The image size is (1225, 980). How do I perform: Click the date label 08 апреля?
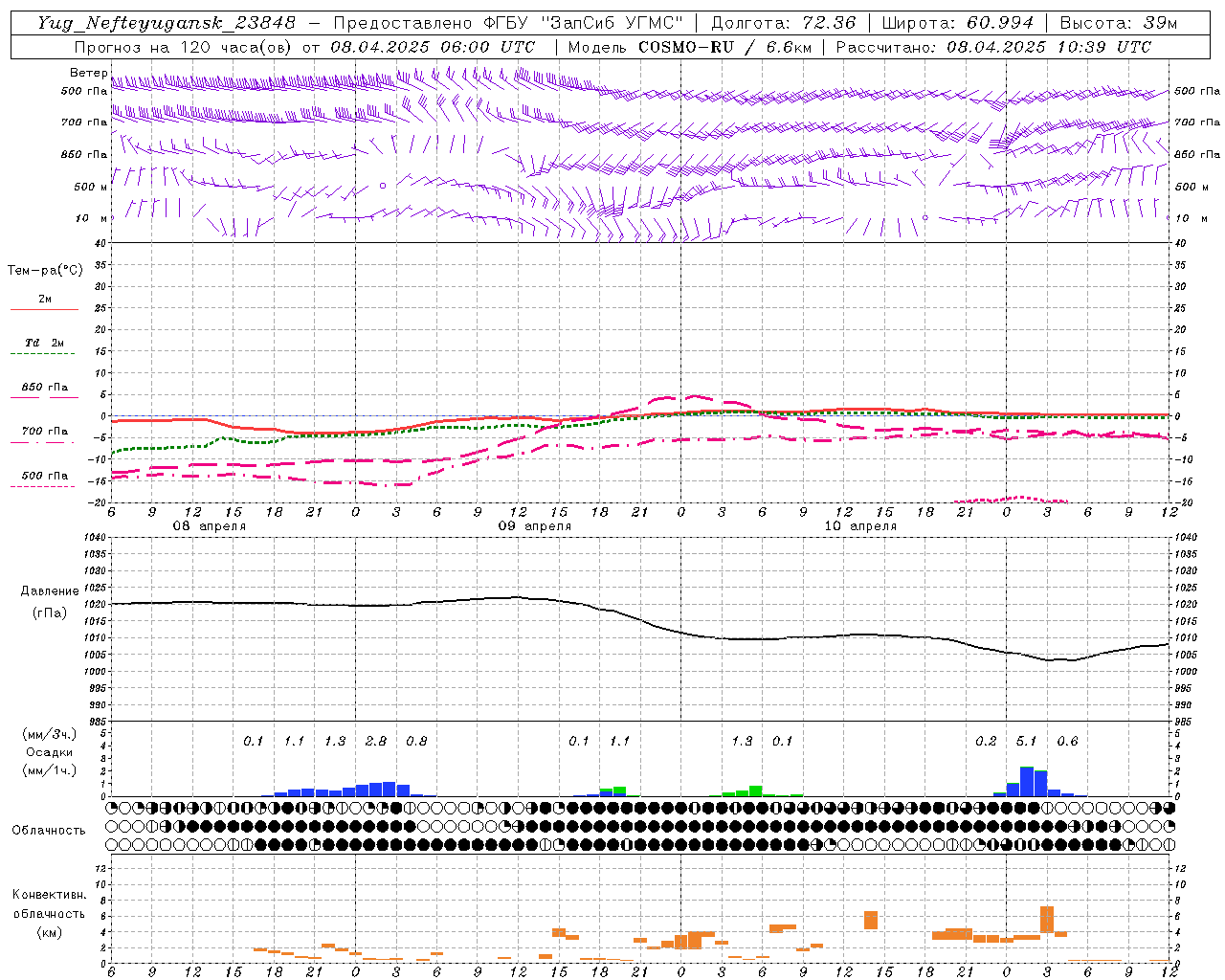[209, 526]
